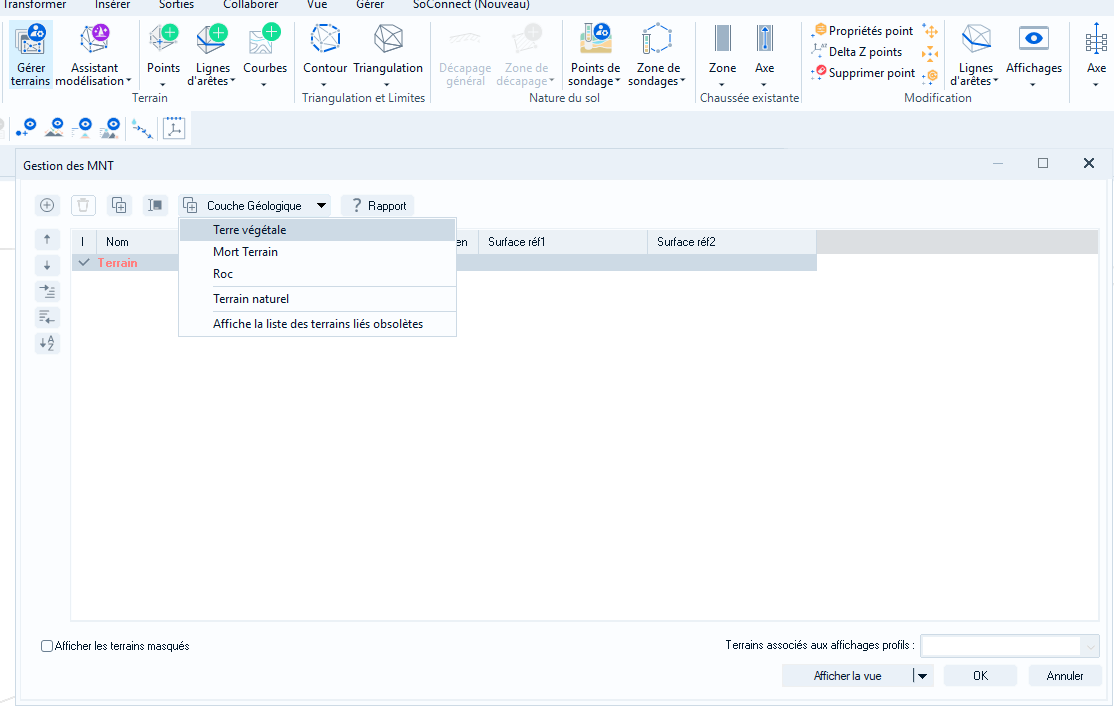1114x707 pixels.
Task: Open Points de sondage tool
Action: (x=595, y=55)
